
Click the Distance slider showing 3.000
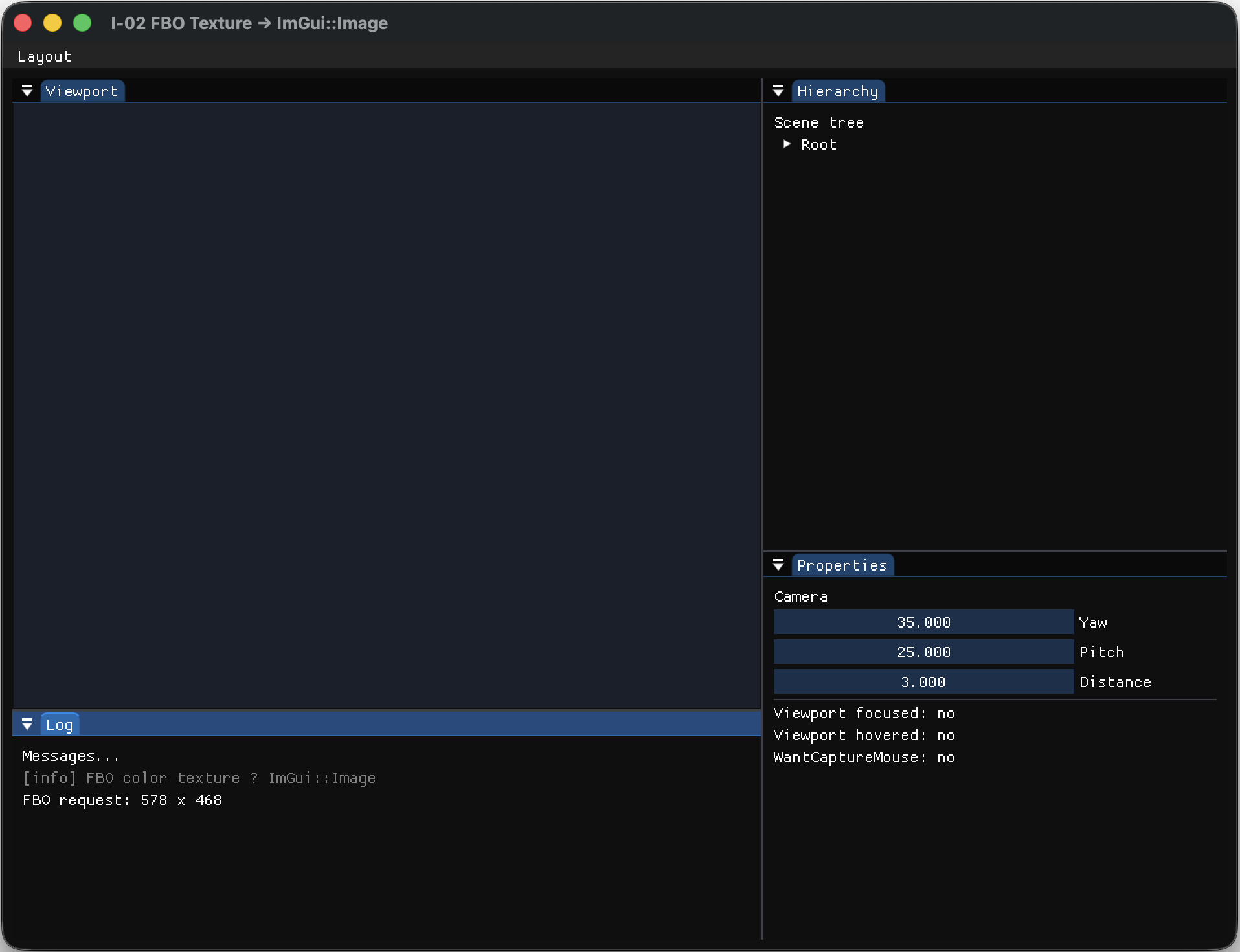923,681
